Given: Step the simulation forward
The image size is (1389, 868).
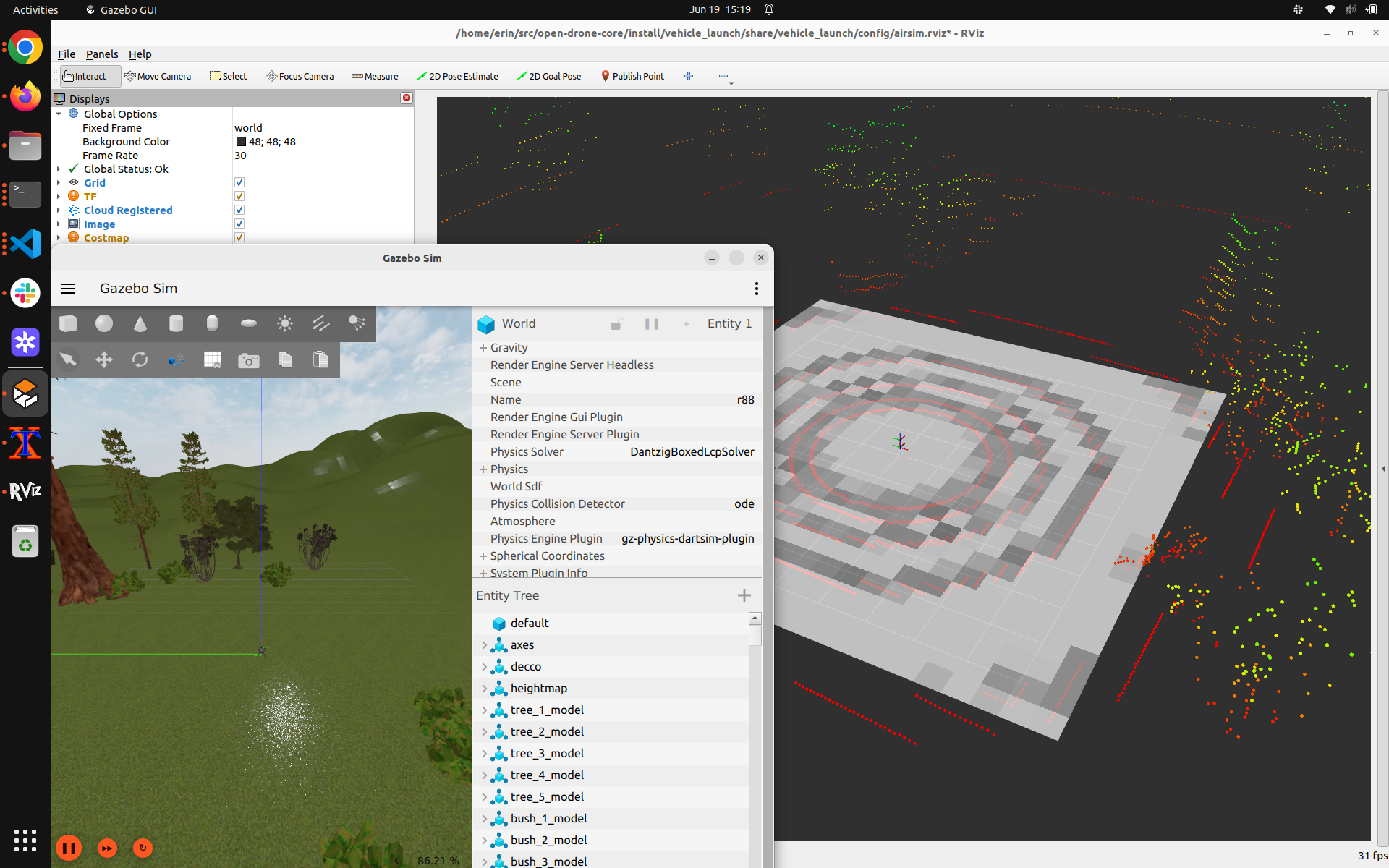Looking at the screenshot, I should click(x=107, y=848).
